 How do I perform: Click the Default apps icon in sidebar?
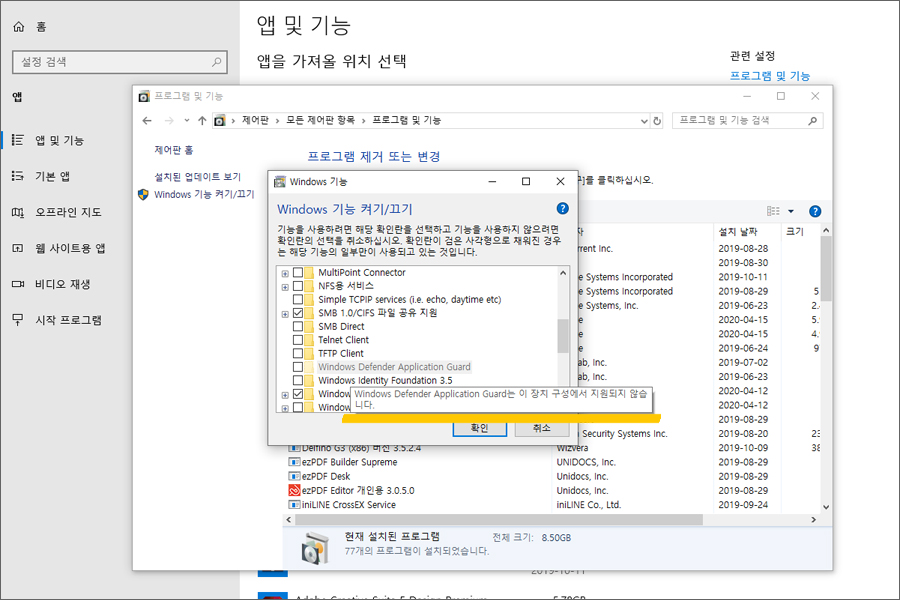click(x=18, y=176)
